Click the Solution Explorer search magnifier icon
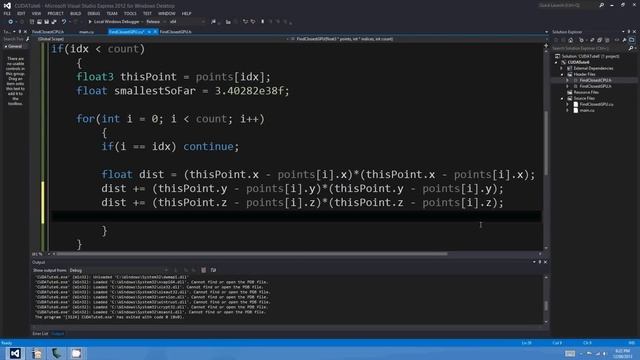 pyautogui.click(x=631, y=48)
